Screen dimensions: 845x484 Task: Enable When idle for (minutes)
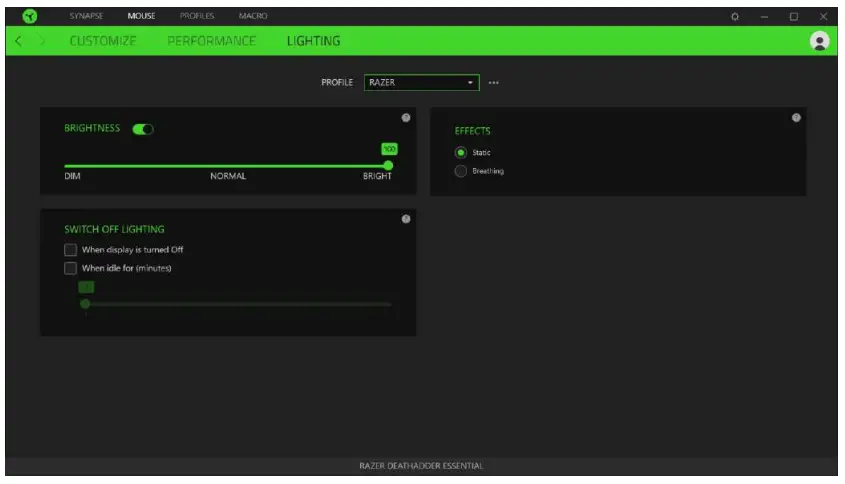click(70, 268)
